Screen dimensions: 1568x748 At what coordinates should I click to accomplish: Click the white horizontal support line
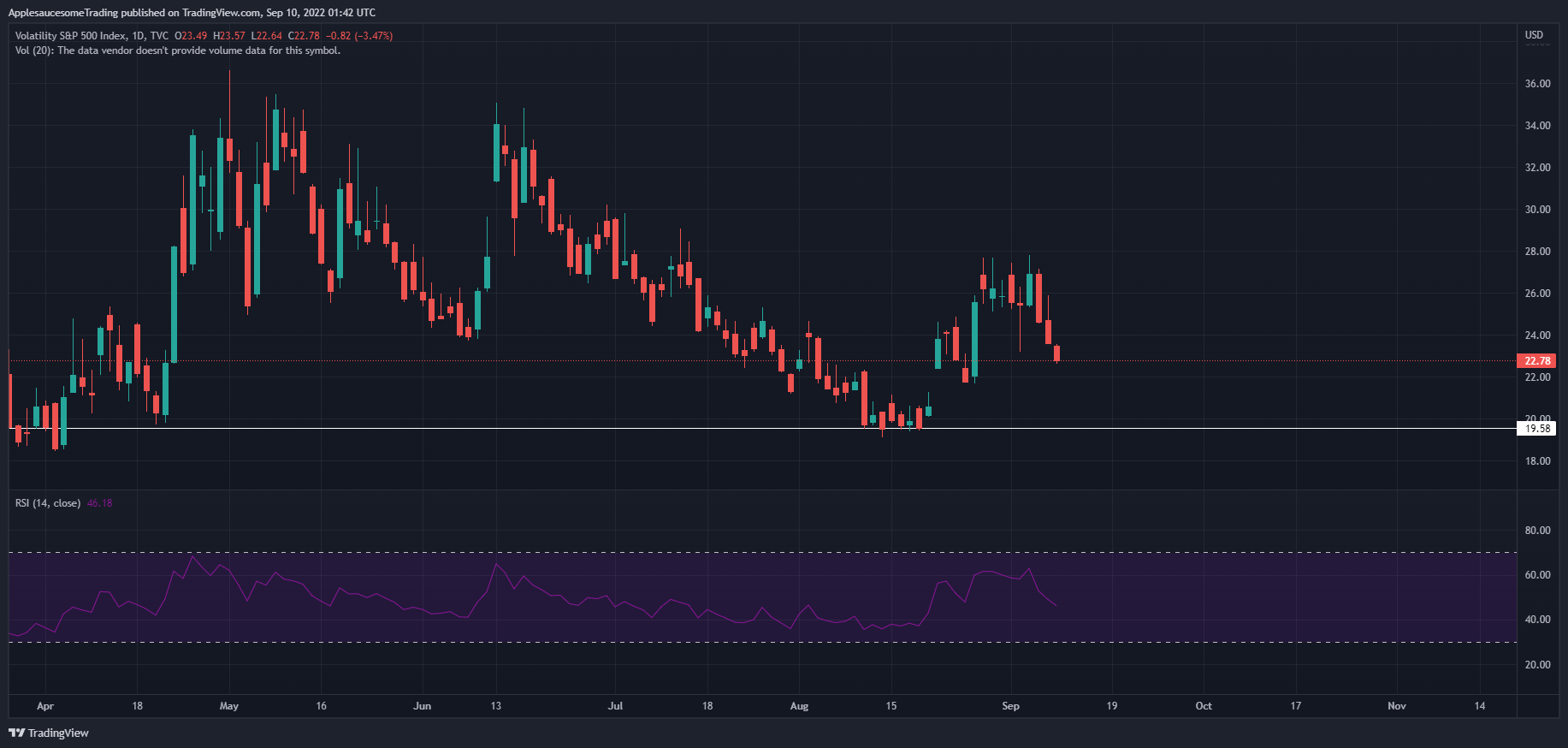(x=761, y=428)
